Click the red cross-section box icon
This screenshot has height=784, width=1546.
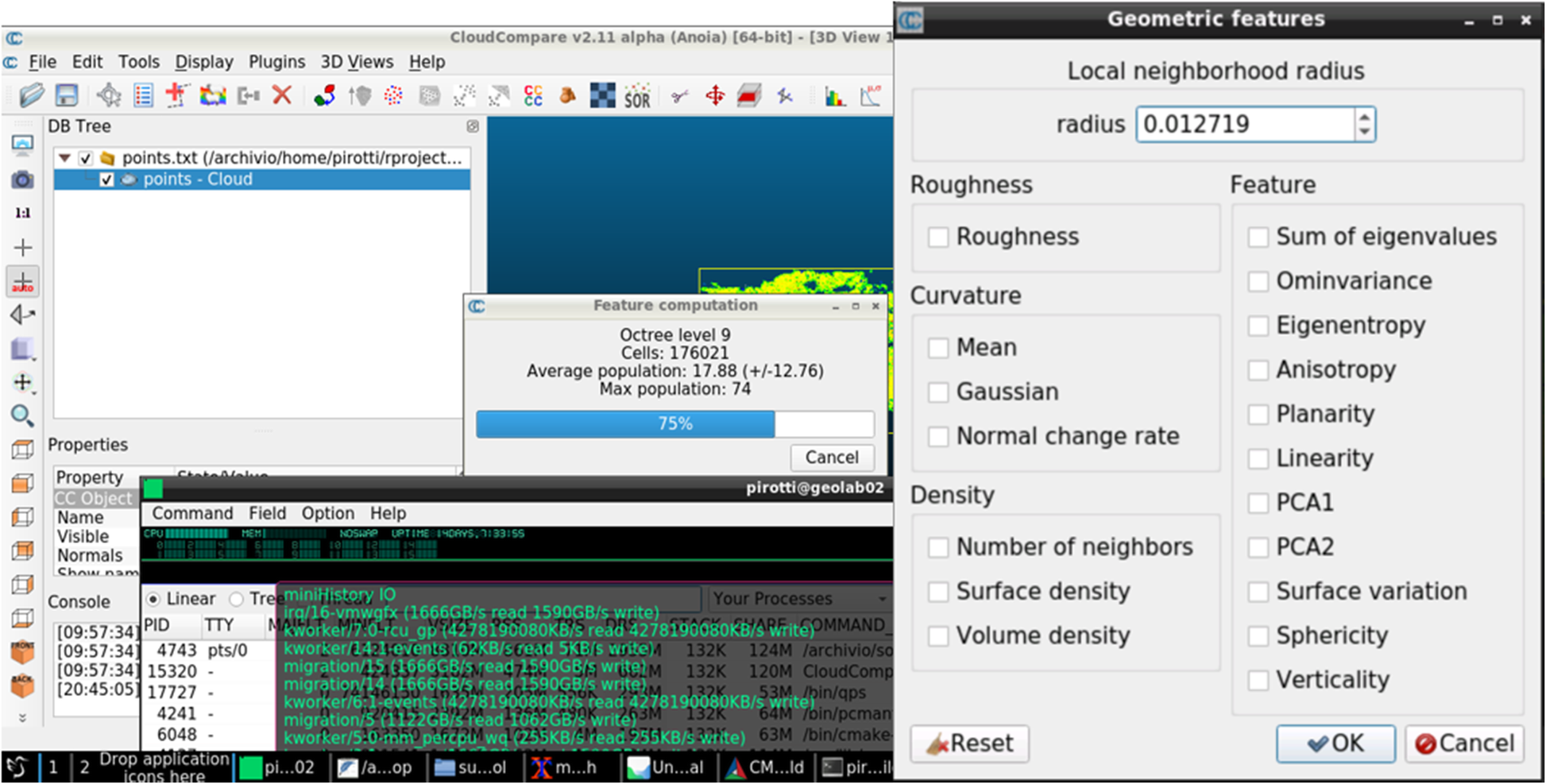(x=749, y=96)
